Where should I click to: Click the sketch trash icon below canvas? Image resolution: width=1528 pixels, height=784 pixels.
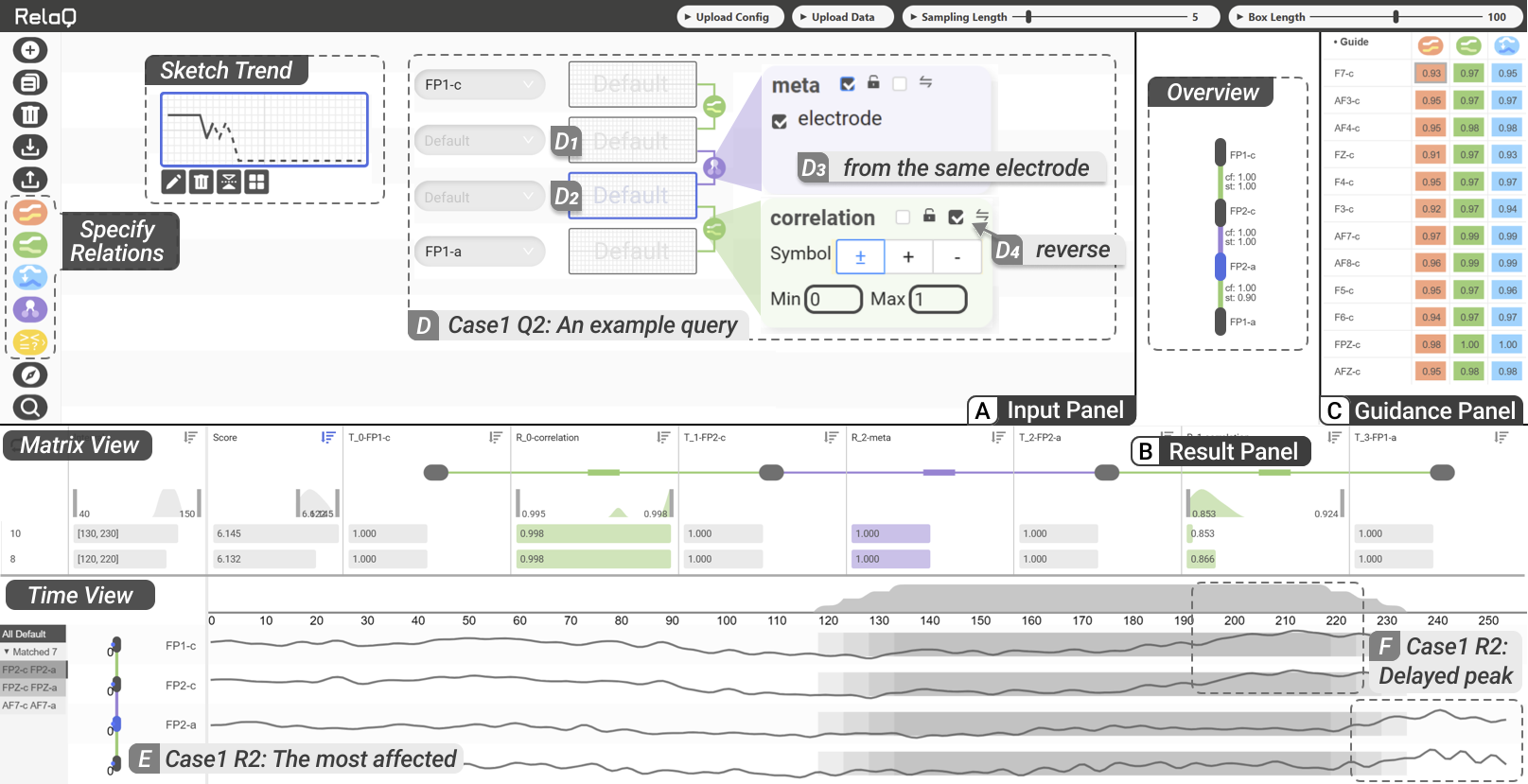pos(201,182)
